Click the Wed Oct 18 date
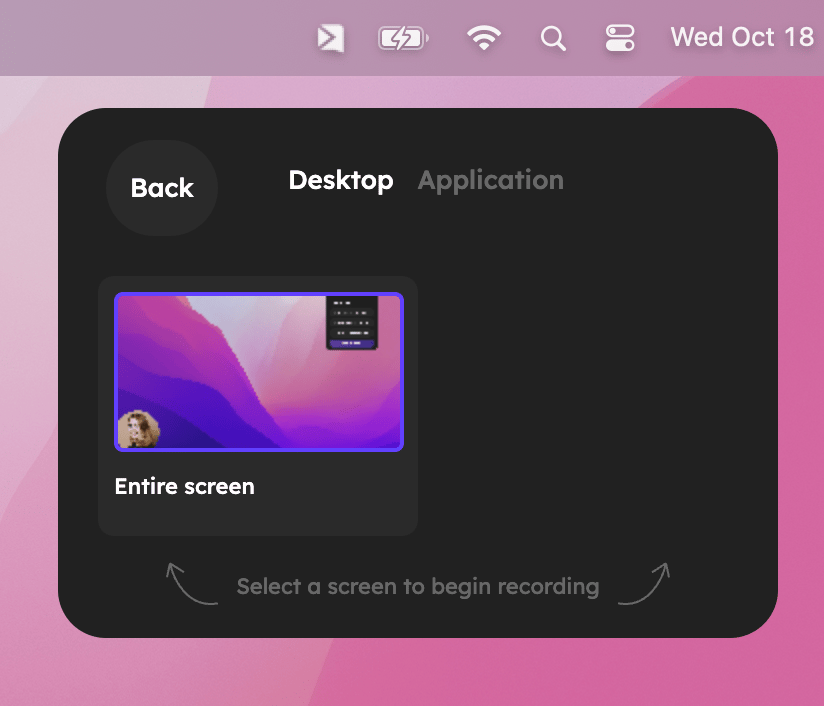Screen dimensions: 824x706 point(742,37)
